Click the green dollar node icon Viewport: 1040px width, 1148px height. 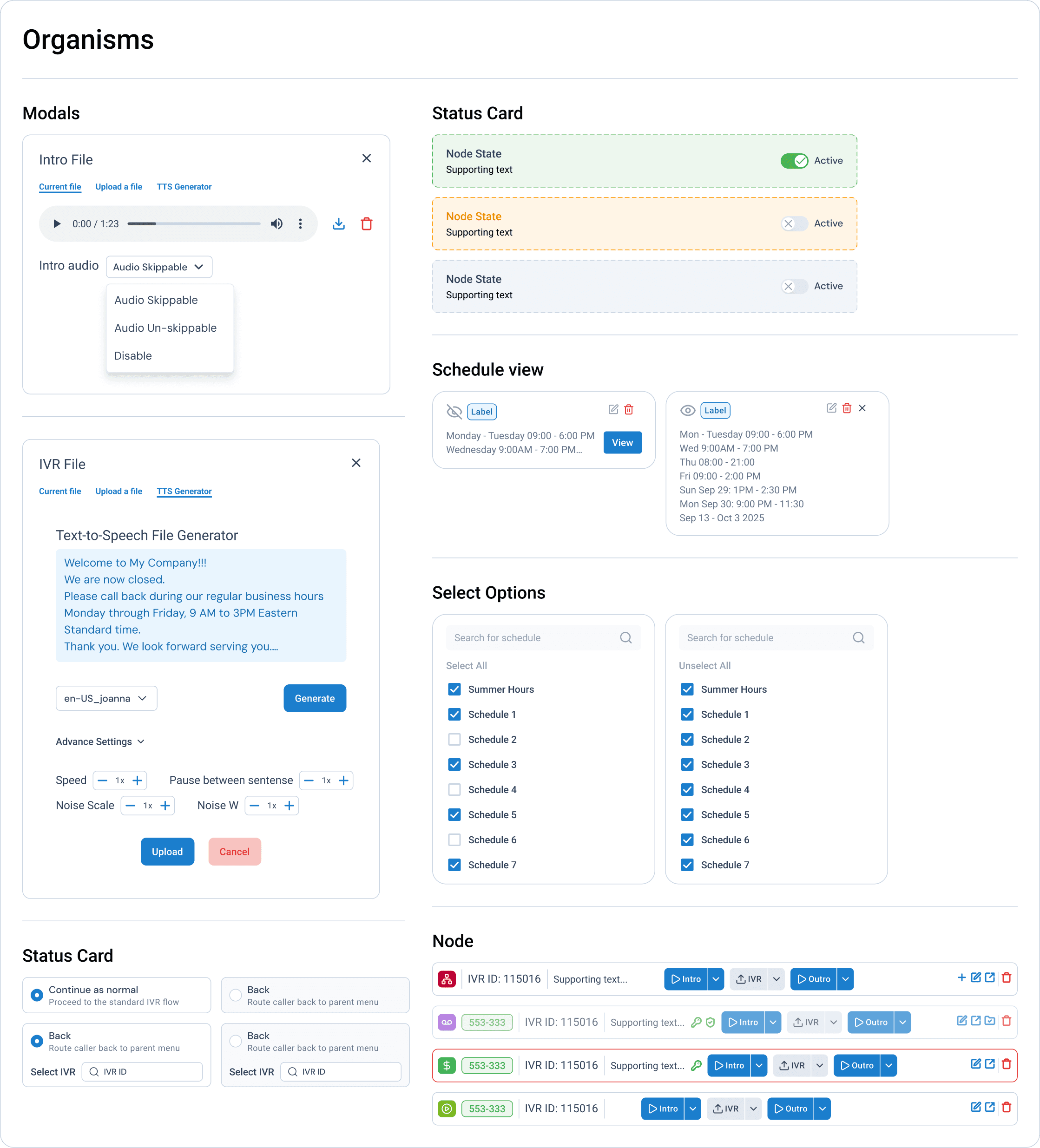447,1065
